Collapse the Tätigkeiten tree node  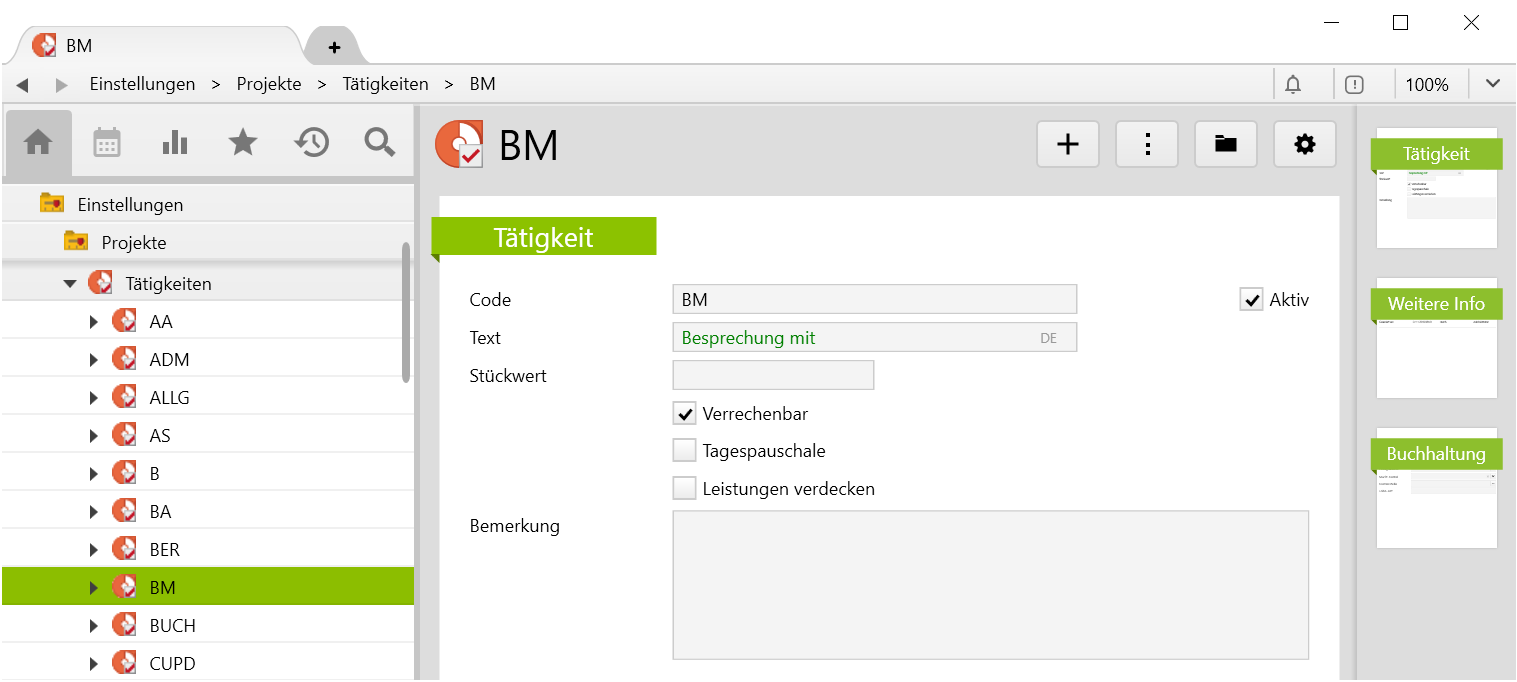[x=70, y=284]
